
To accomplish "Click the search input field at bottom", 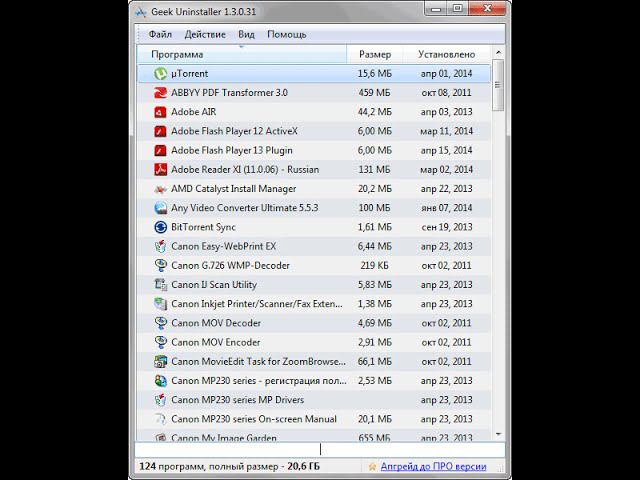I will [320, 449].
